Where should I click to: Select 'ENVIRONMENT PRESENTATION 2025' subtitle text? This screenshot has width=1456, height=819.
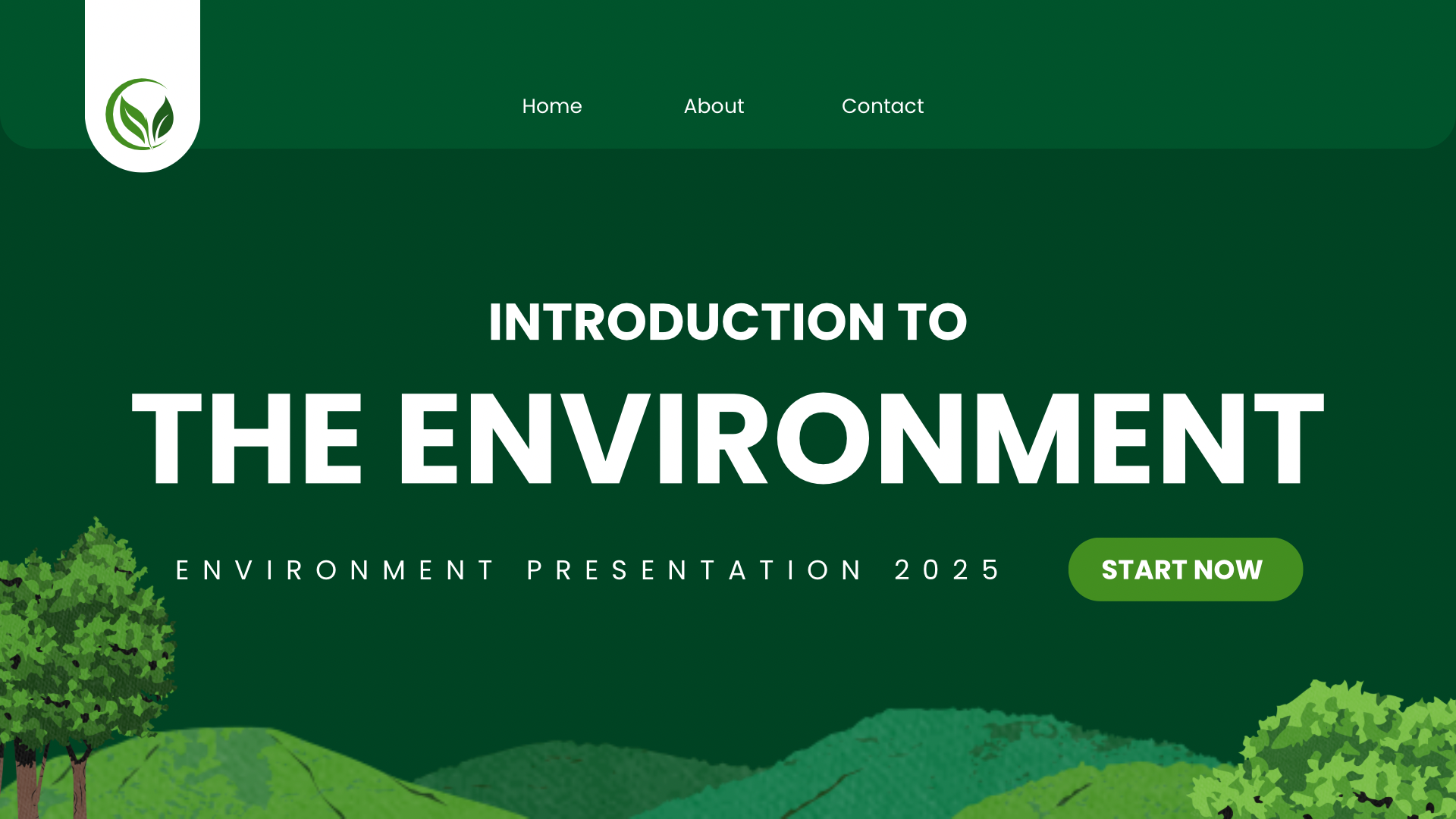point(588,570)
